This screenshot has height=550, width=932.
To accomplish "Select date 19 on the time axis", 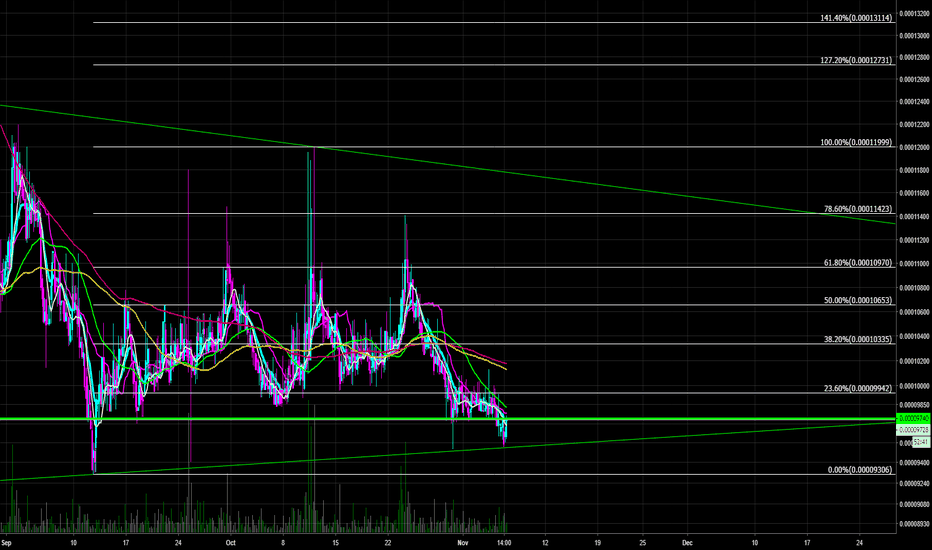I will pos(597,543).
